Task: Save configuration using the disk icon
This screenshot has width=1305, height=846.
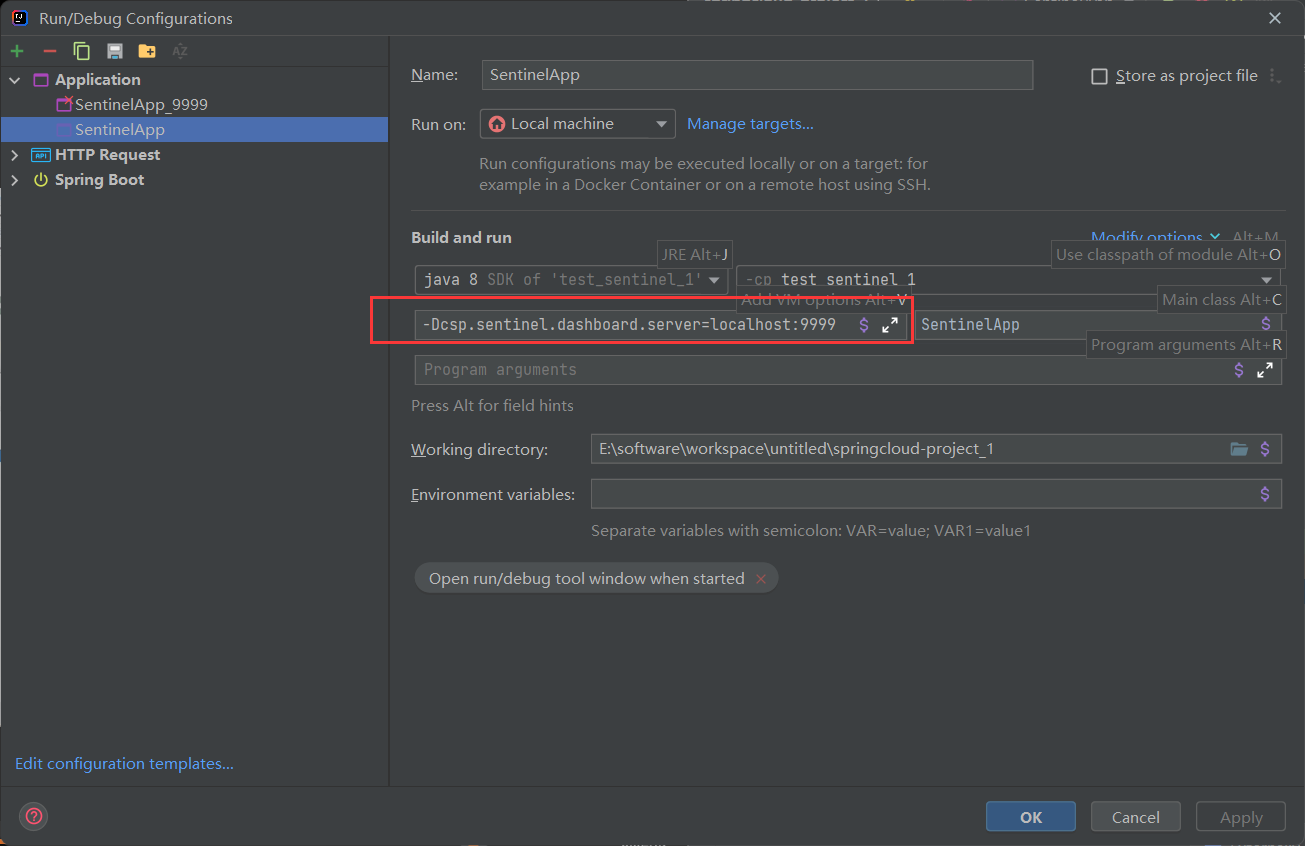Action: [115, 51]
